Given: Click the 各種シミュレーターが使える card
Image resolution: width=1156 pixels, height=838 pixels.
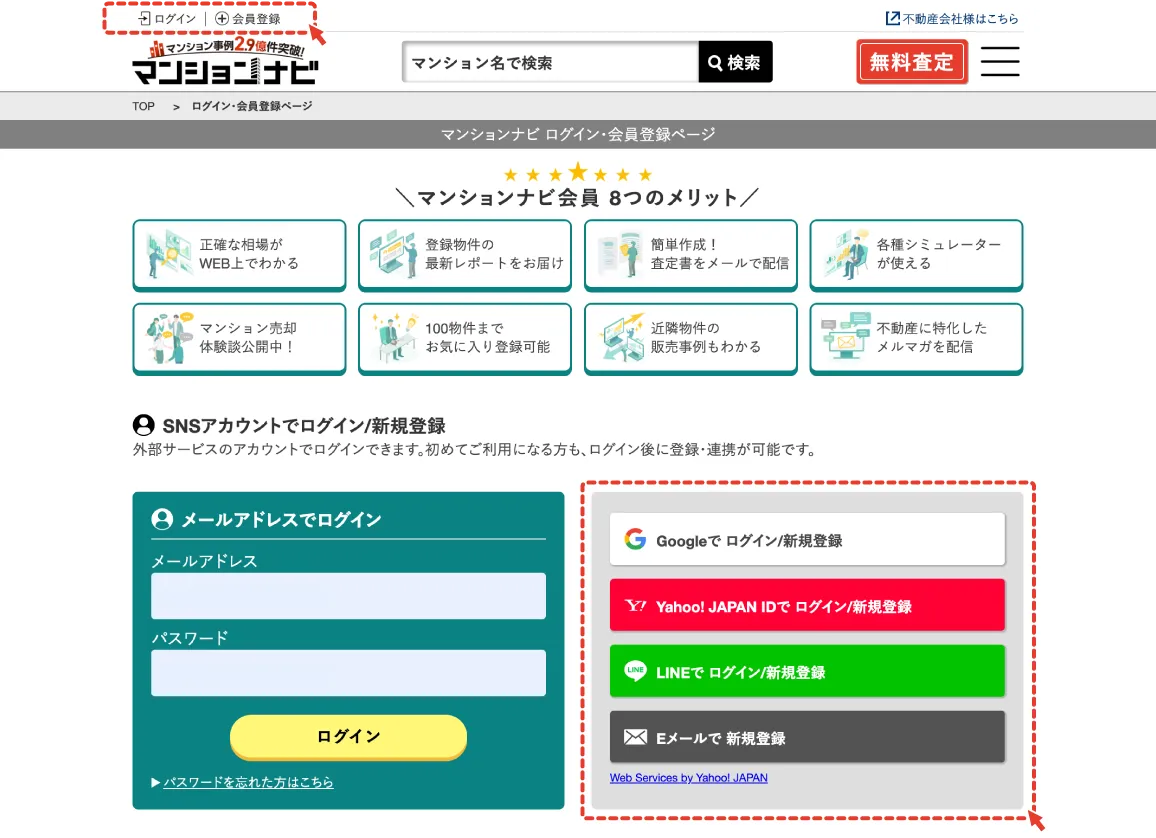Looking at the screenshot, I should coord(916,254).
